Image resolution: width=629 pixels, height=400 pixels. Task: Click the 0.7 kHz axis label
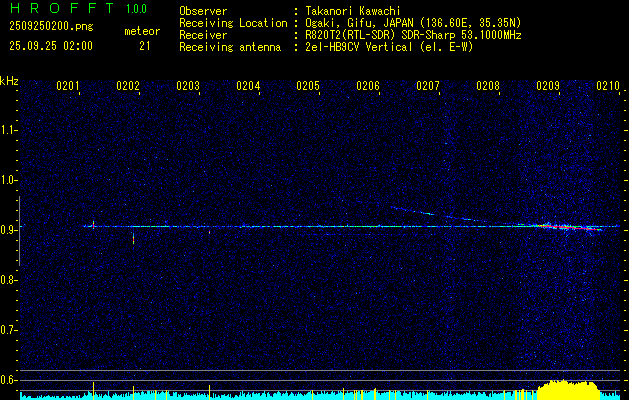[9, 330]
